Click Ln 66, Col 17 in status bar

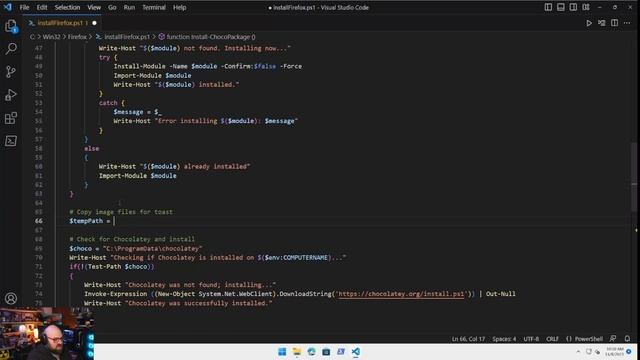[x=468, y=339]
